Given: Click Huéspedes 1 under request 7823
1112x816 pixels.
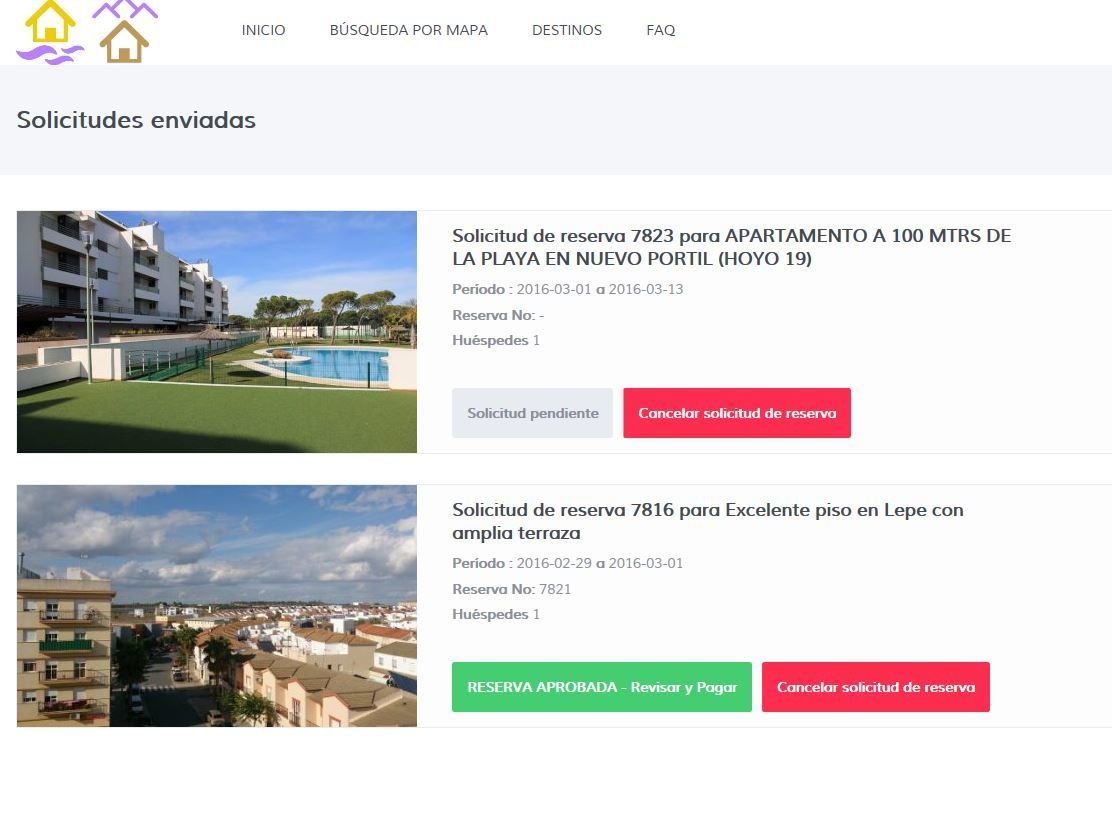Looking at the screenshot, I should (x=496, y=340).
